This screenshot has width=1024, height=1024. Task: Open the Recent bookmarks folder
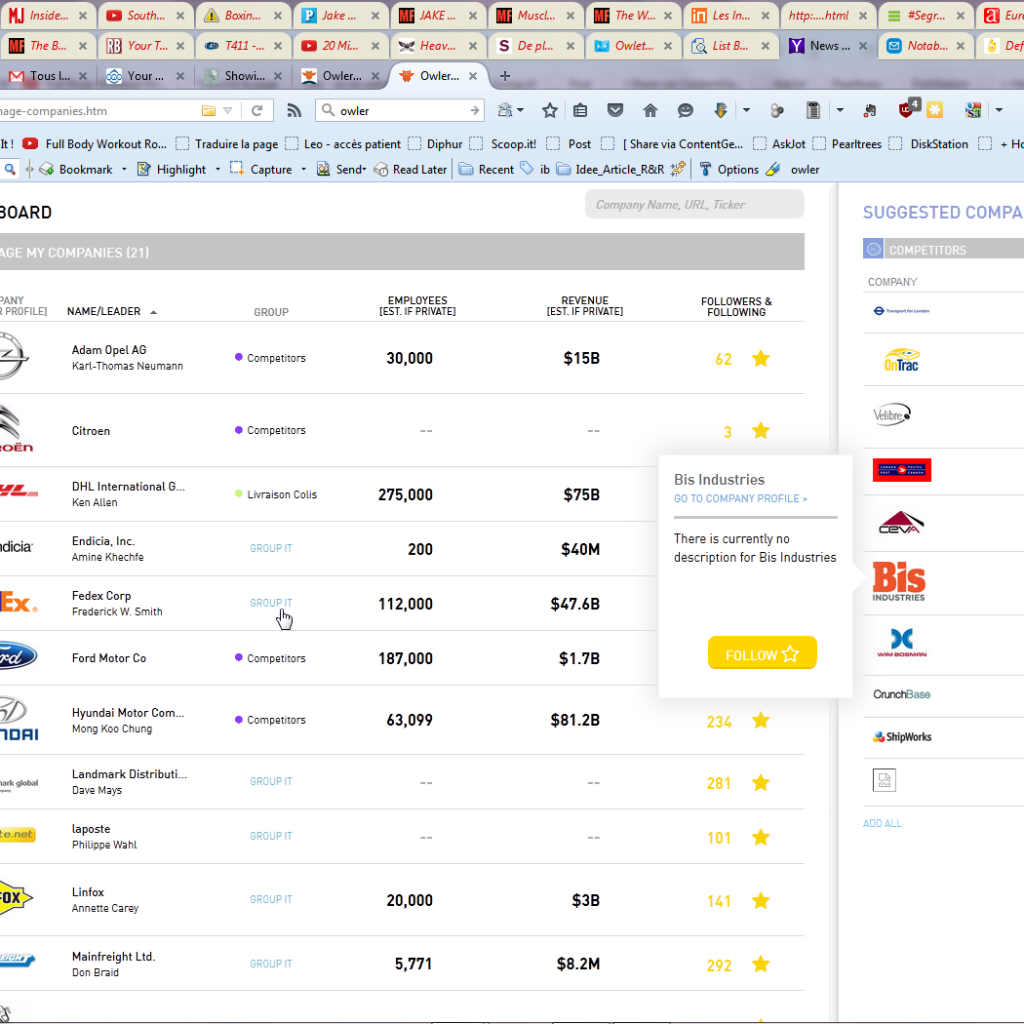pyautogui.click(x=487, y=169)
